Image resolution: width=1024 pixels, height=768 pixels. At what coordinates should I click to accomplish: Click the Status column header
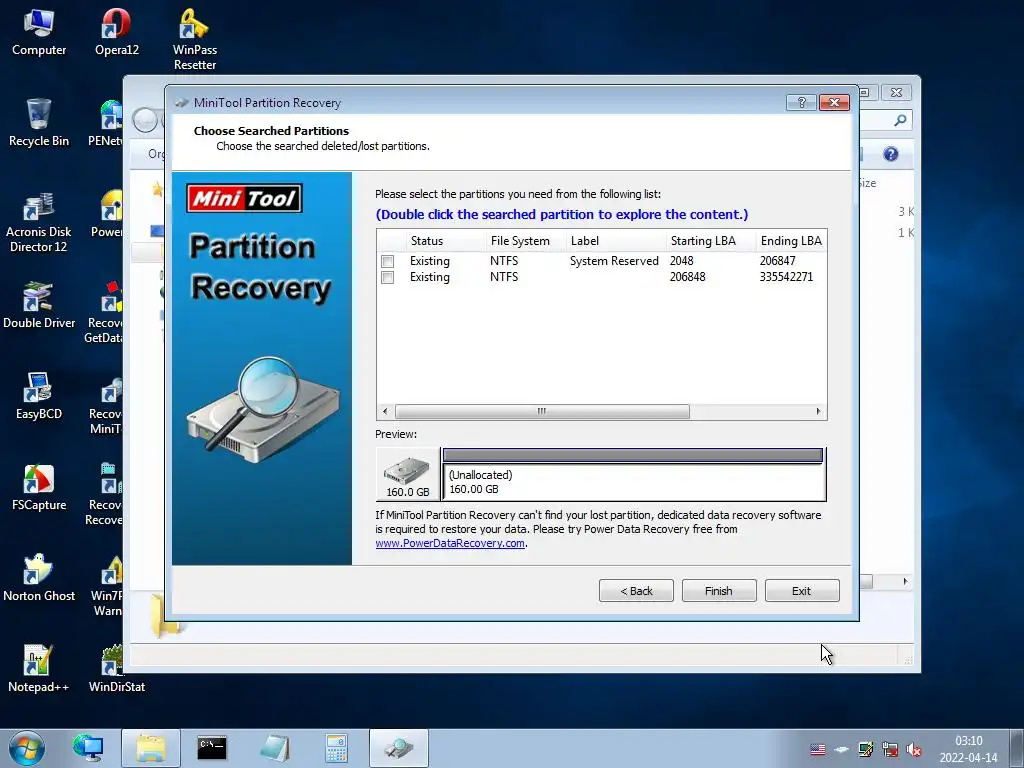click(x=446, y=241)
